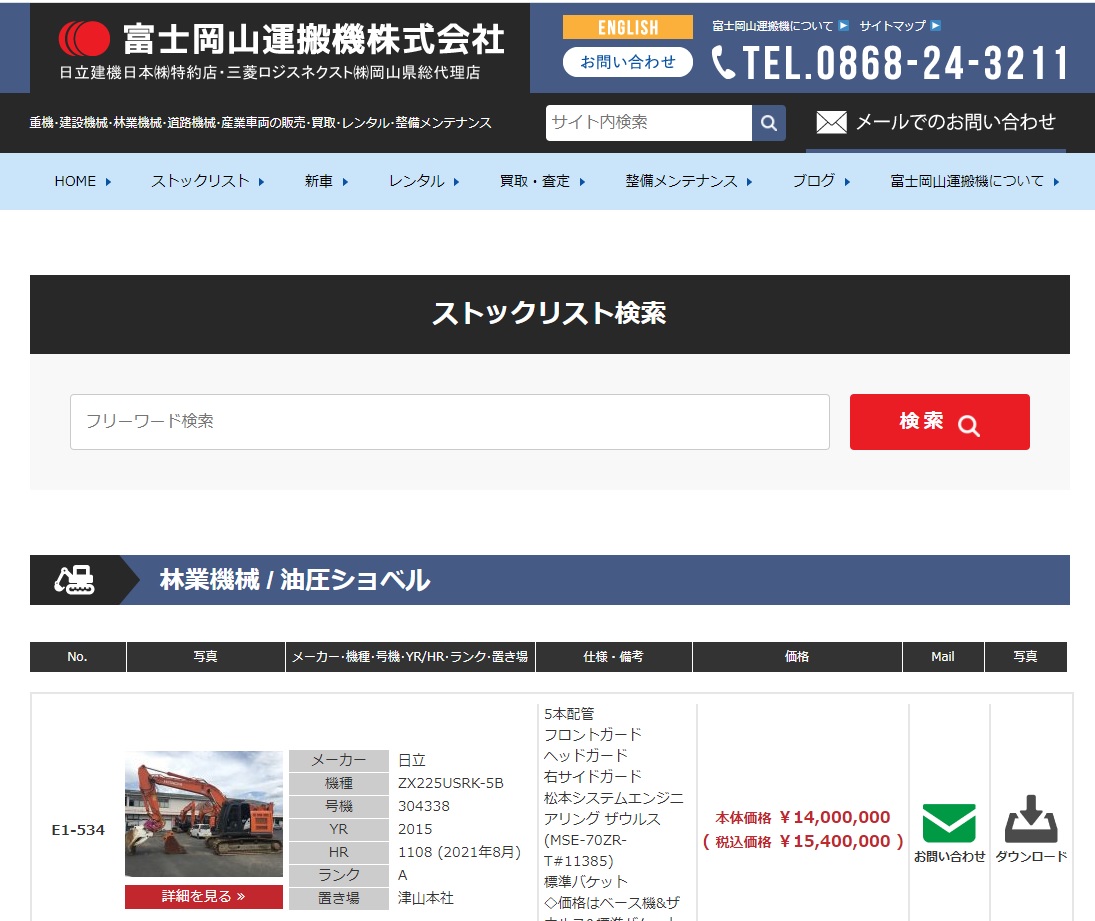Screen dimensions: 1095x921
Task: Click the white お問い合わせ pill button
Action: coord(628,62)
